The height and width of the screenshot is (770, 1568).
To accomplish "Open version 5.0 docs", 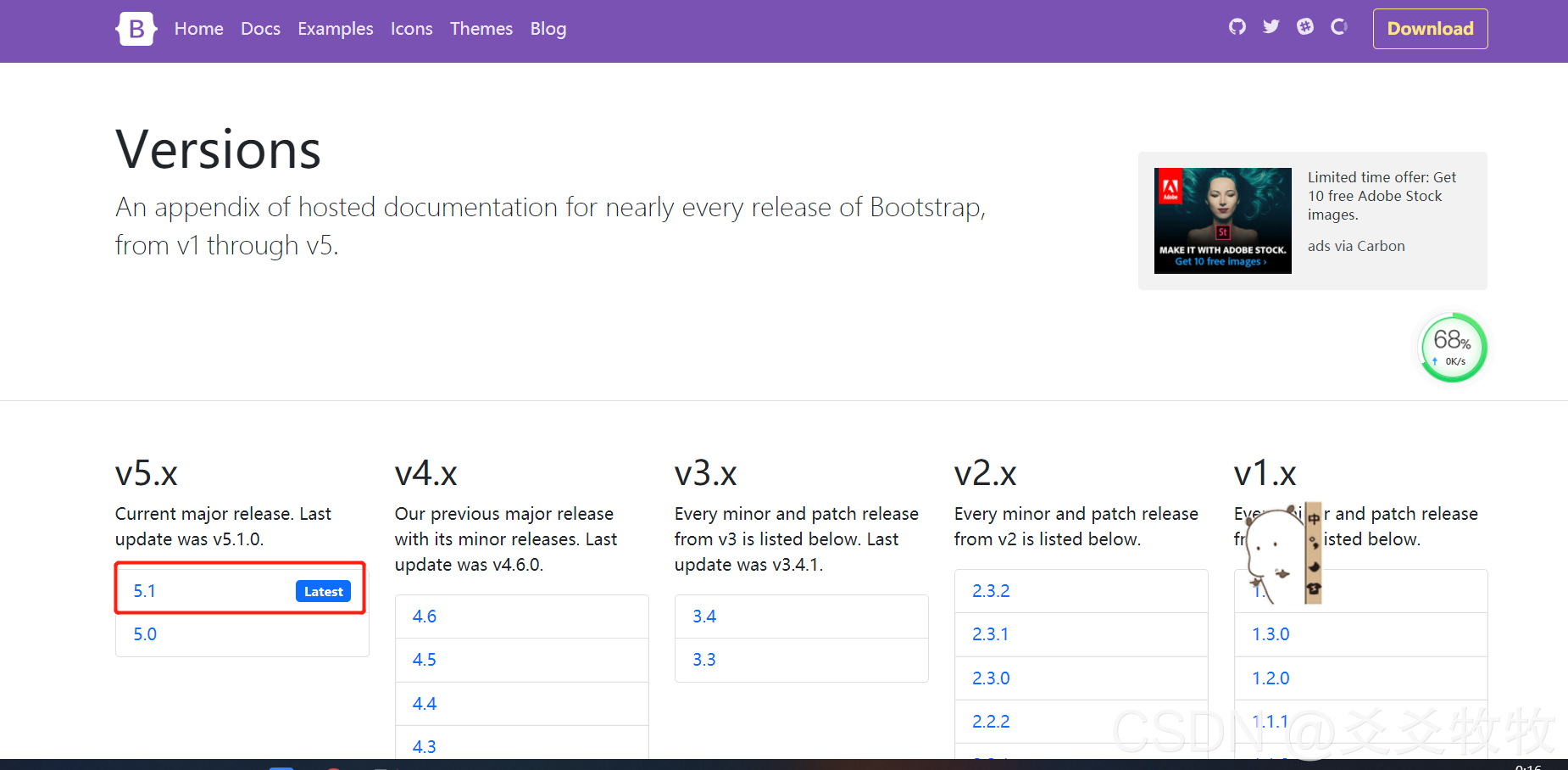I will point(242,634).
